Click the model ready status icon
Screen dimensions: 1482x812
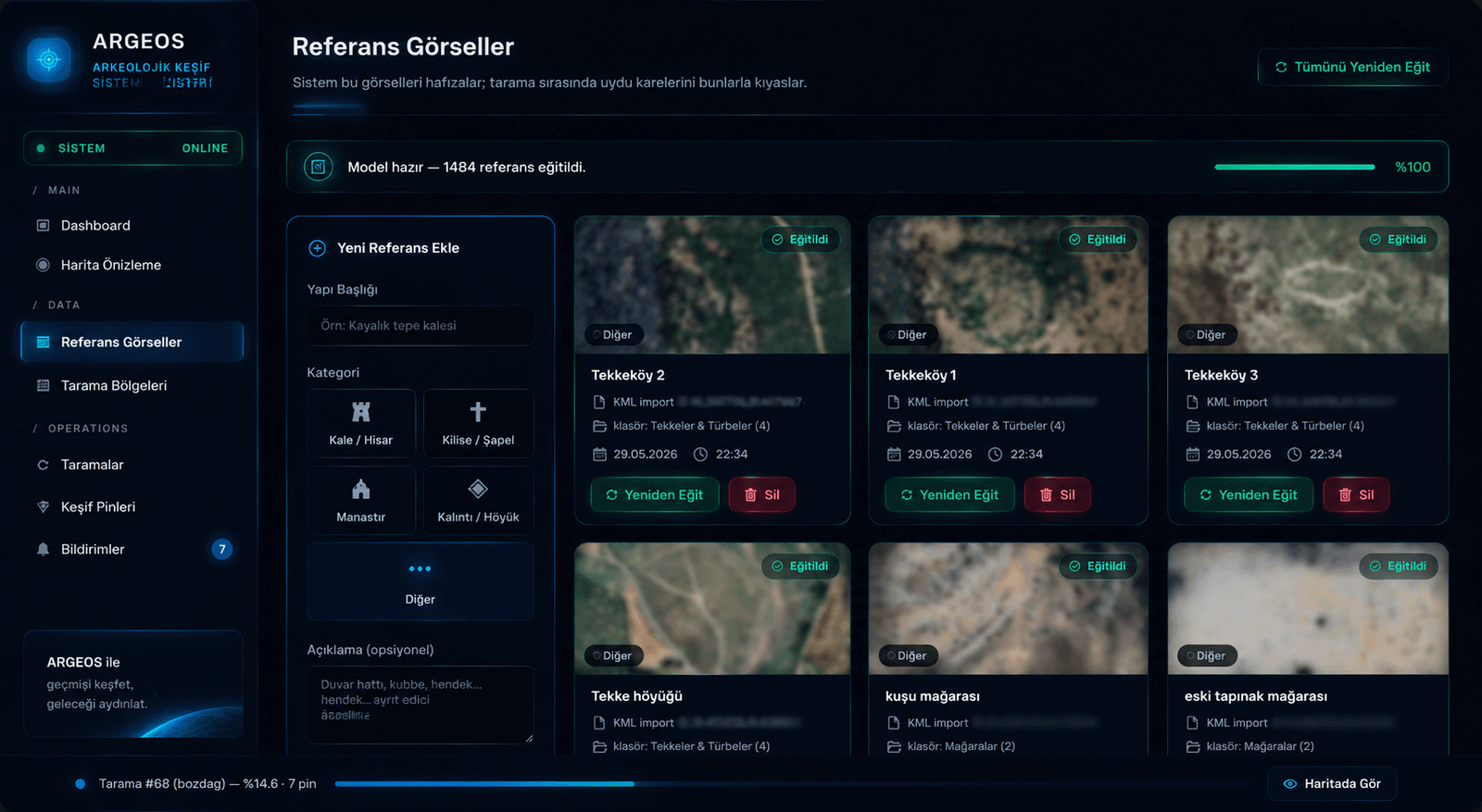tap(319, 167)
